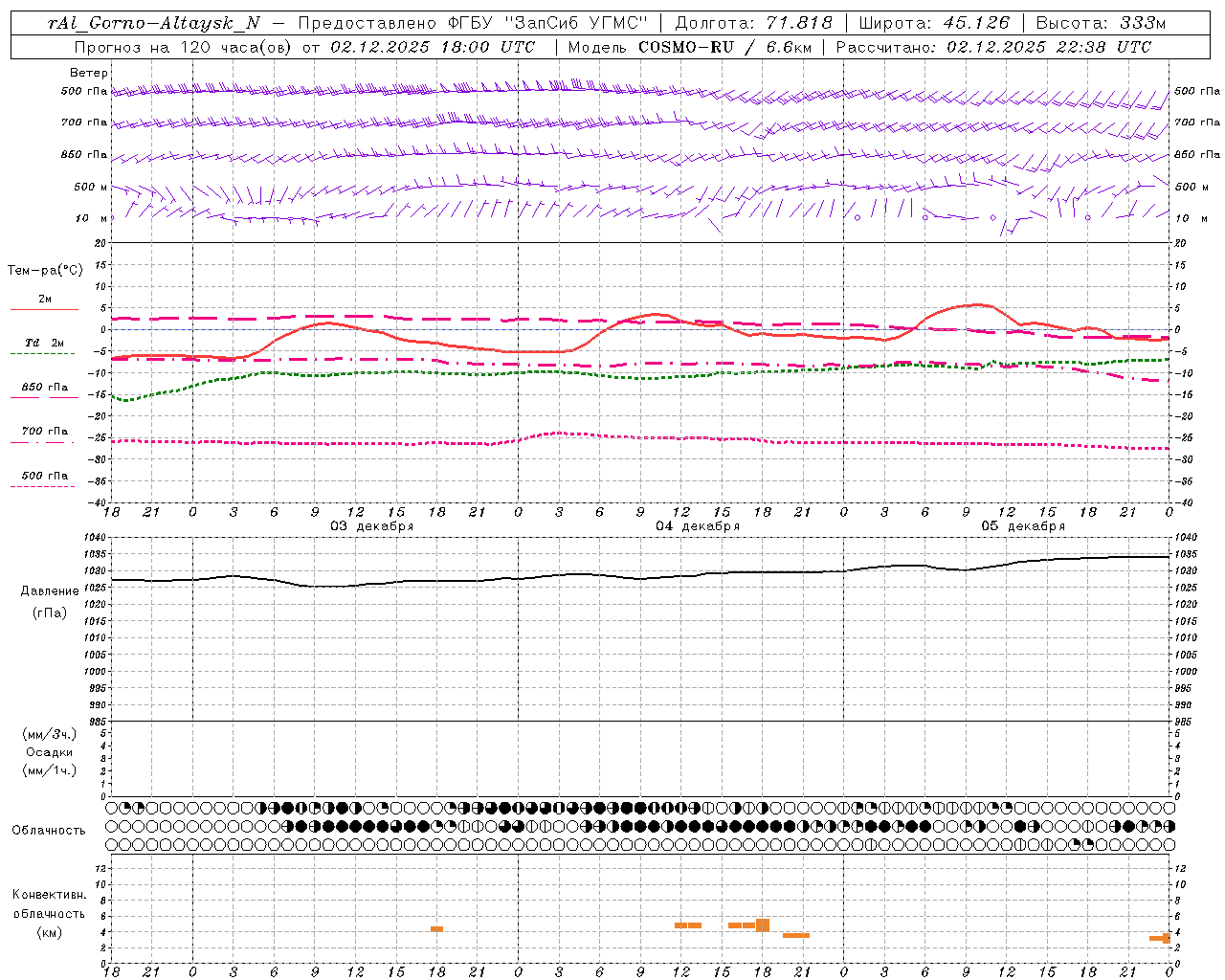Click the pink long-dash 850 гПа legend line

(44, 397)
